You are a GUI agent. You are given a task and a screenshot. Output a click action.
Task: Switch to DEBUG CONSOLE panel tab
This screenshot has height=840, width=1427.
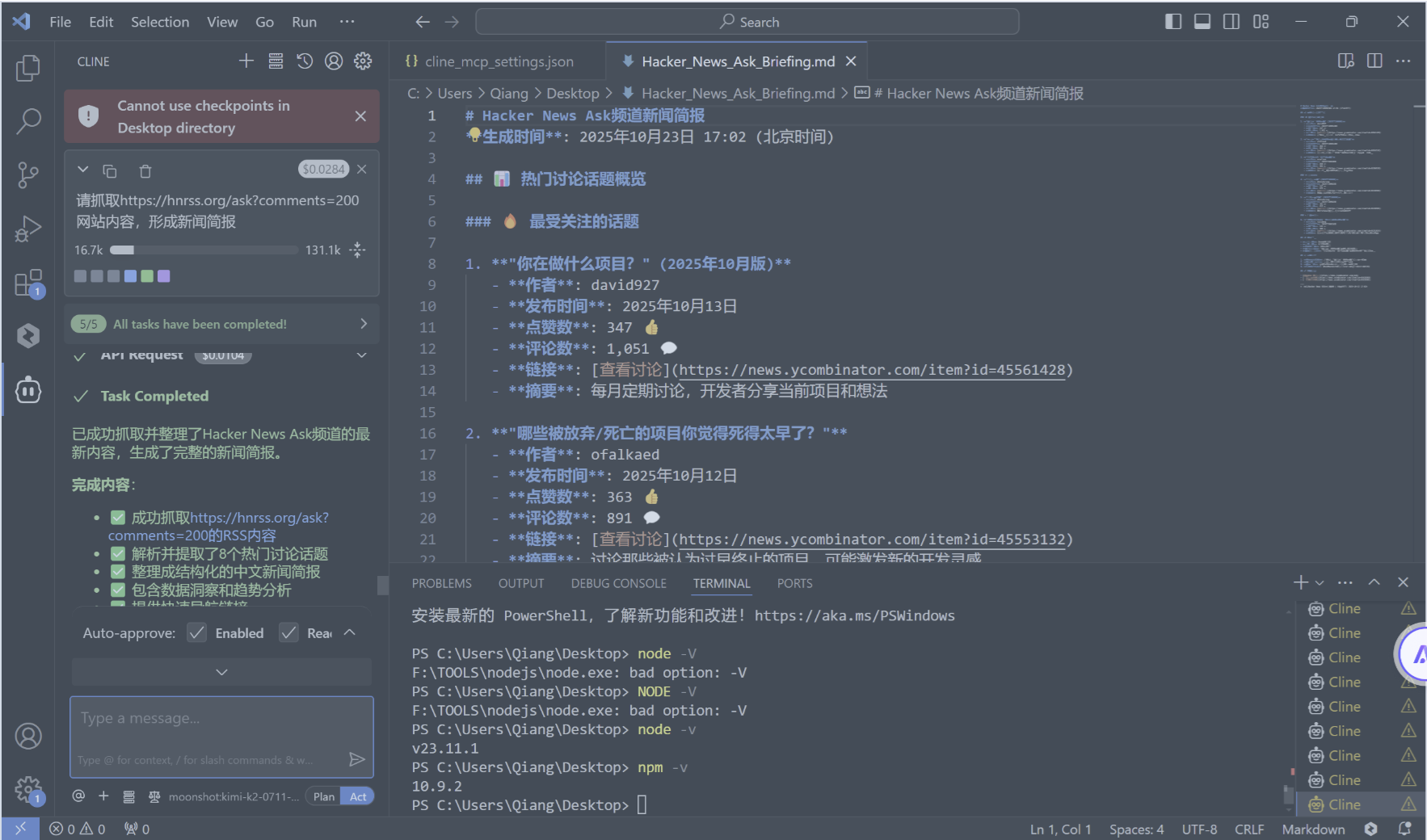tap(618, 583)
